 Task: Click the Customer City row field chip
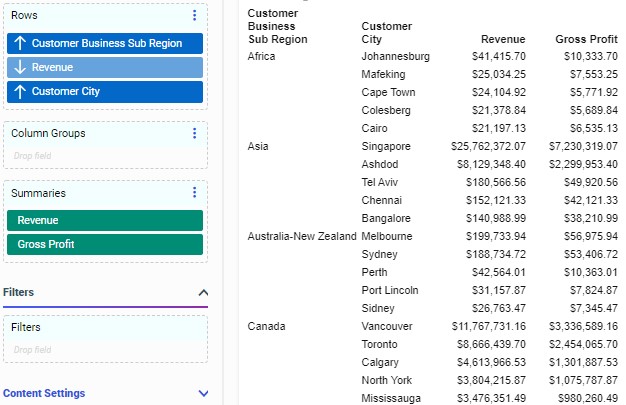click(x=110, y=92)
